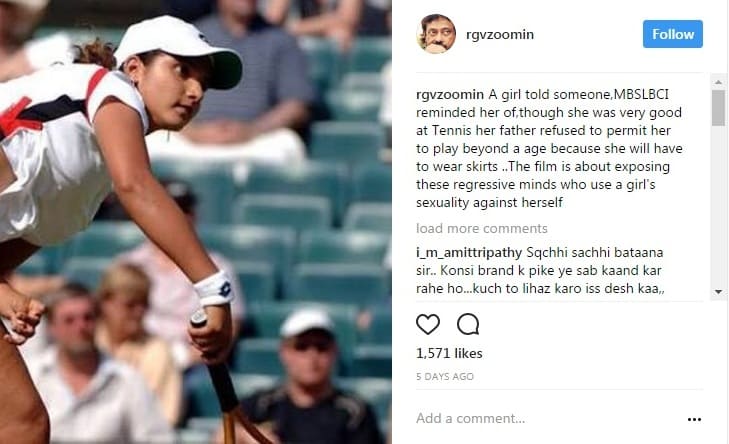Viewport: 729px width, 444px height.
Task: Click the comments scrollbar down arrow
Action: (x=718, y=292)
